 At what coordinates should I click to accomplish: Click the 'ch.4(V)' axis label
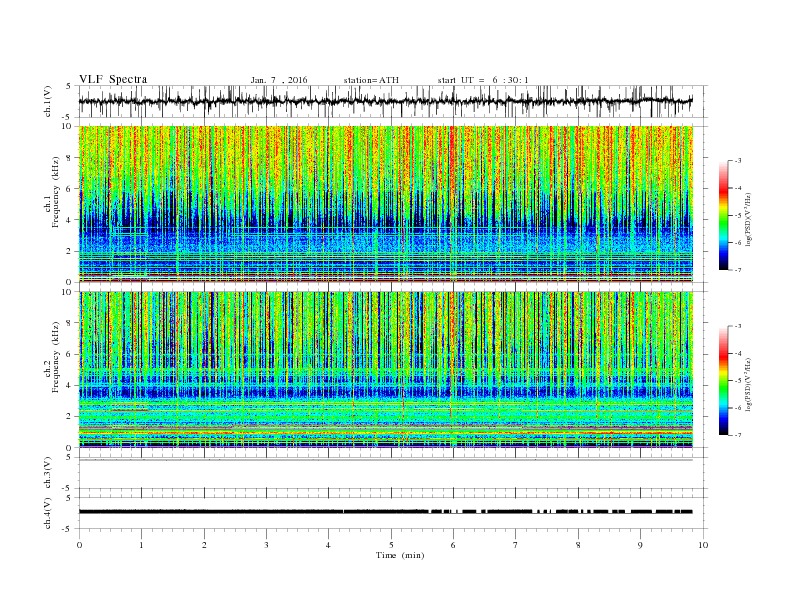(48, 513)
